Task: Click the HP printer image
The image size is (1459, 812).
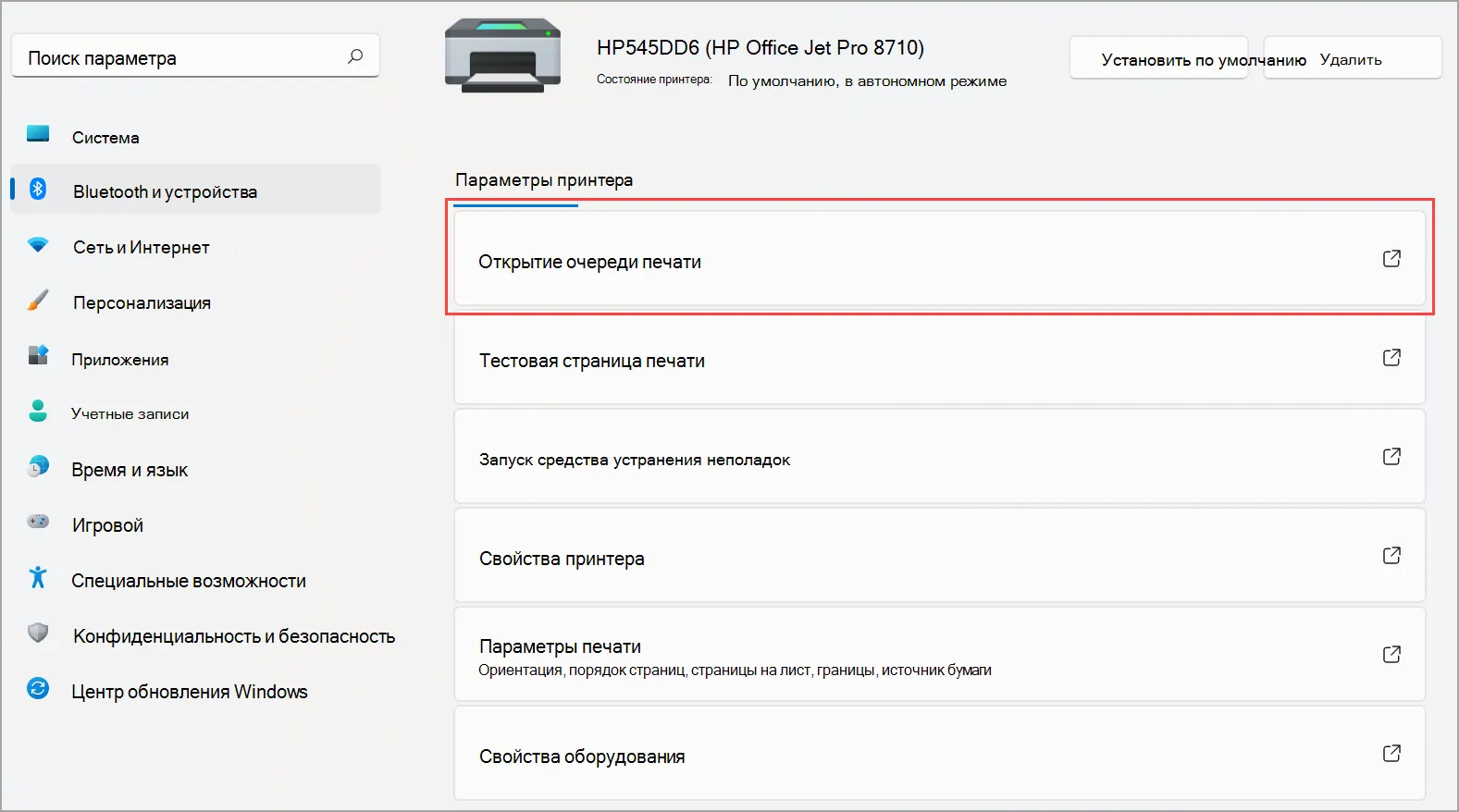Action: point(502,55)
